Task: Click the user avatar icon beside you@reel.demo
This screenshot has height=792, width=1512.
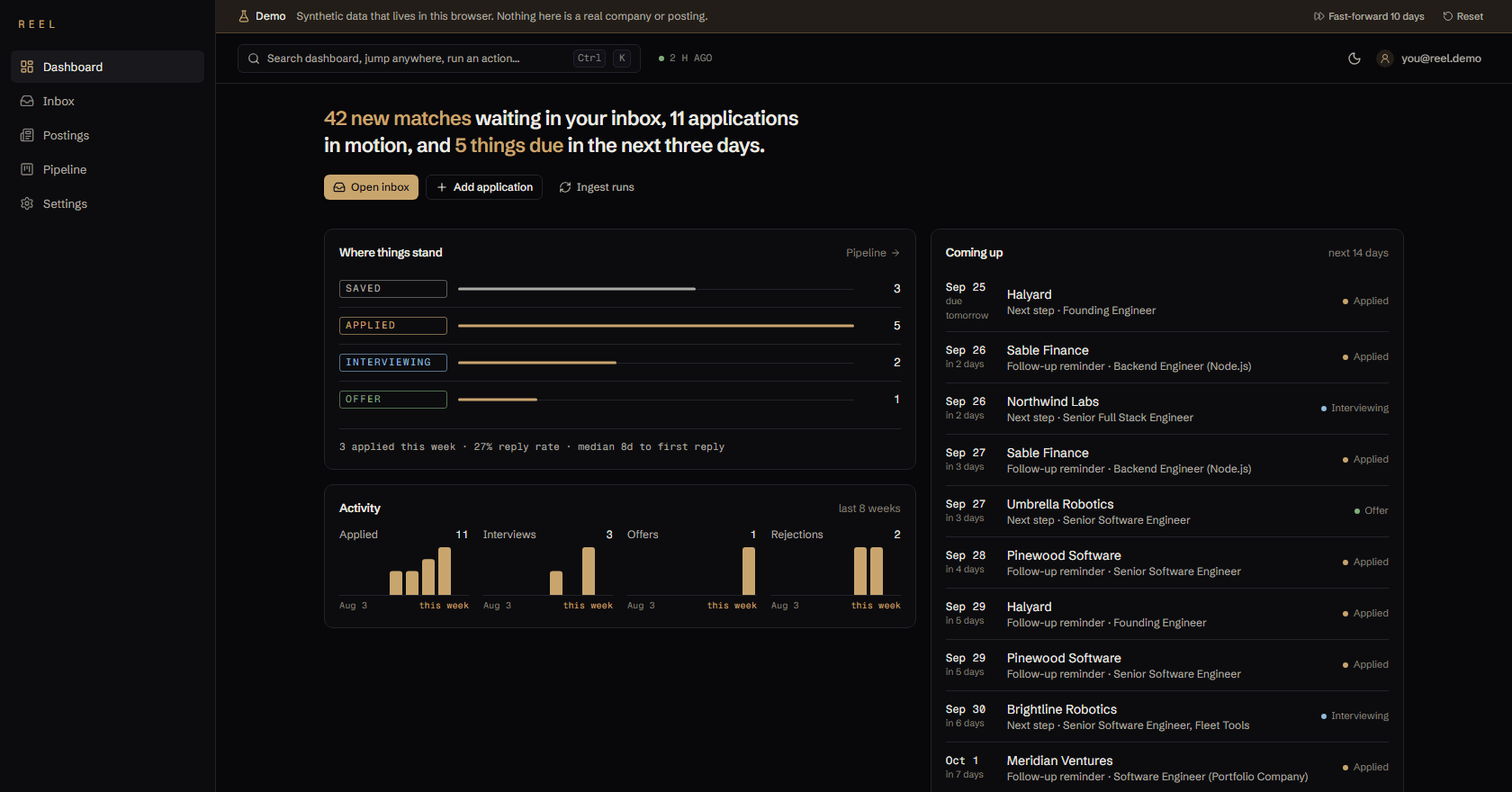Action: 1385,58
